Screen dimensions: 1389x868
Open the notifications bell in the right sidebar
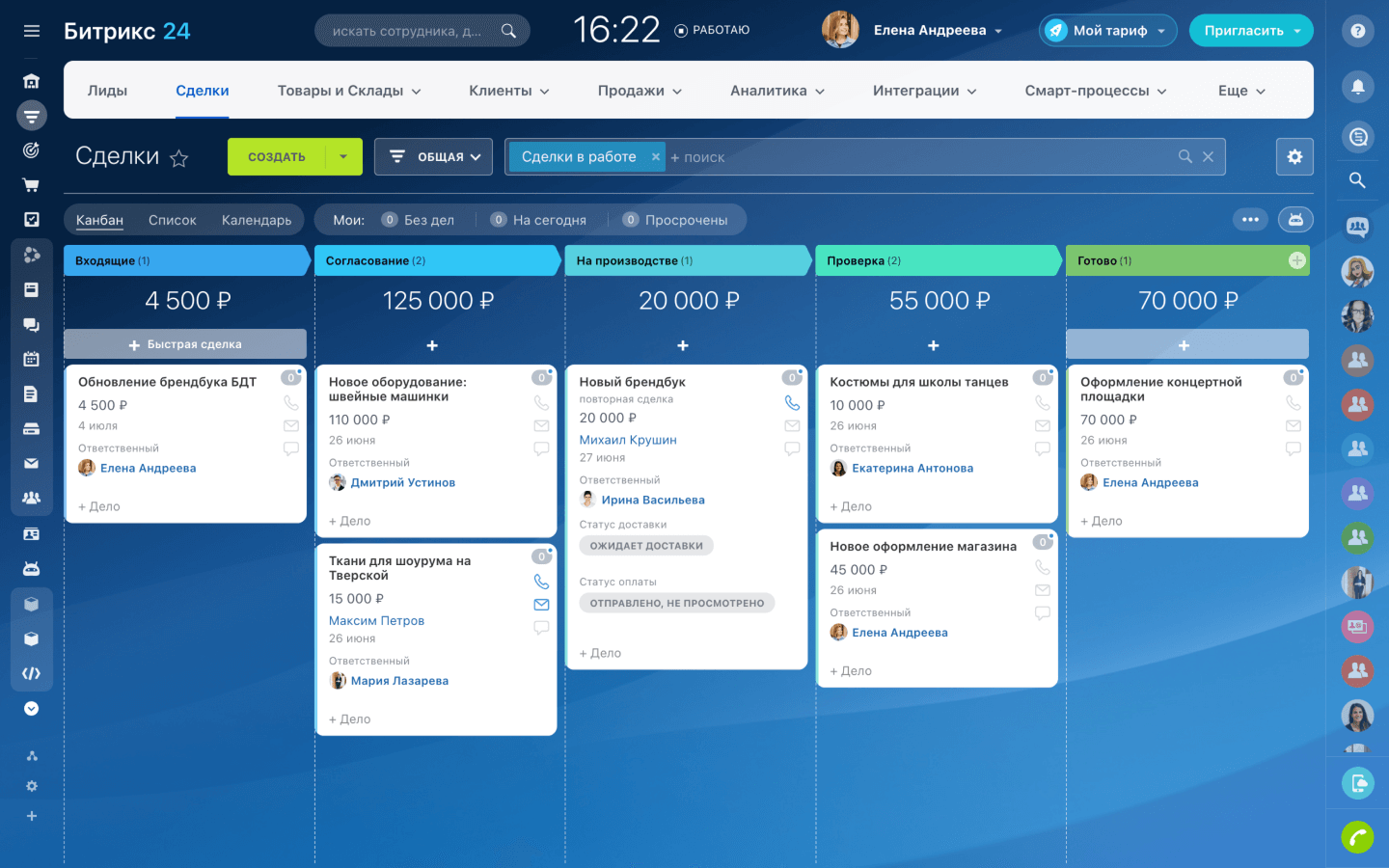click(1357, 87)
